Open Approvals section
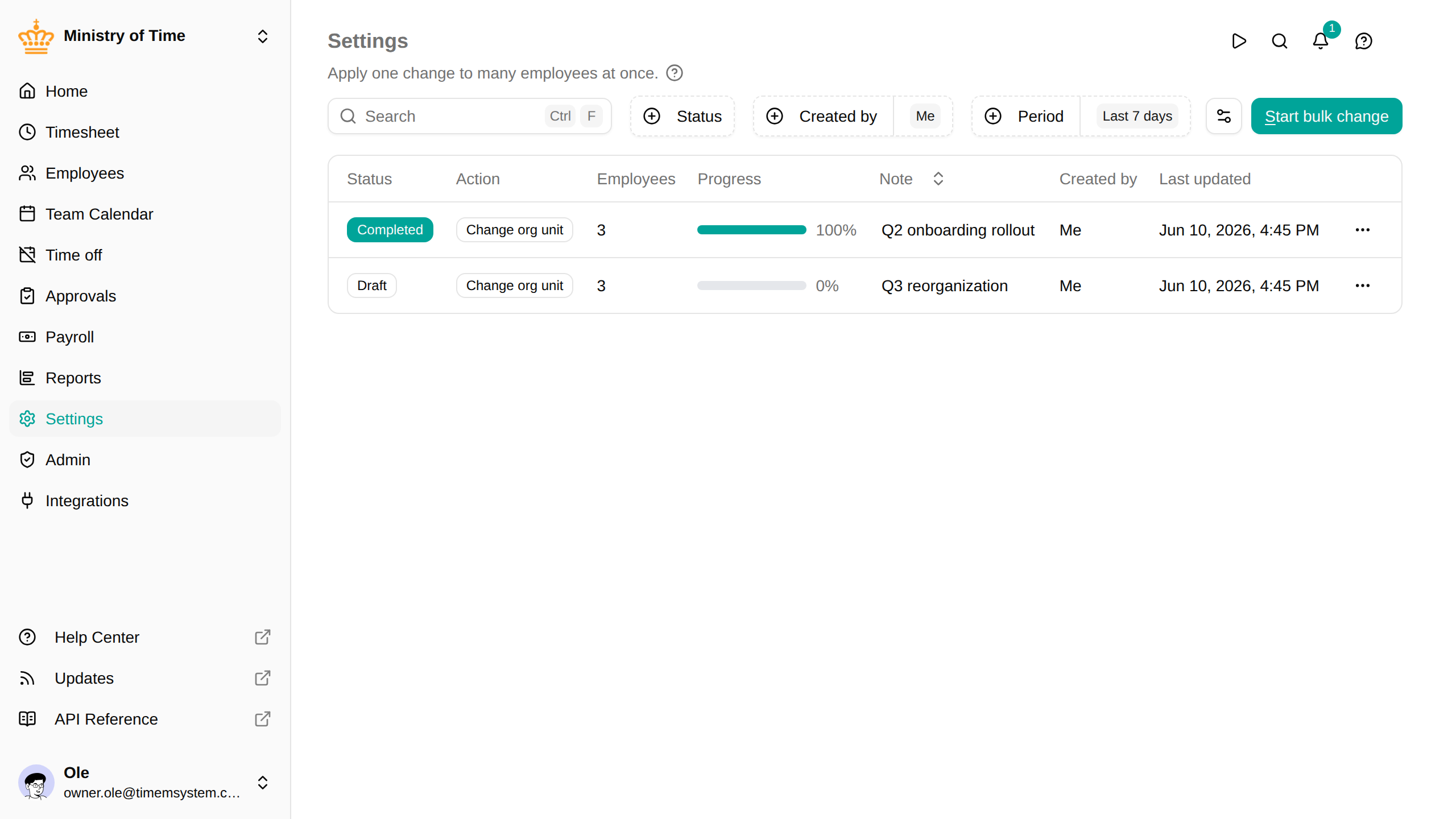1456x819 pixels. point(145,296)
